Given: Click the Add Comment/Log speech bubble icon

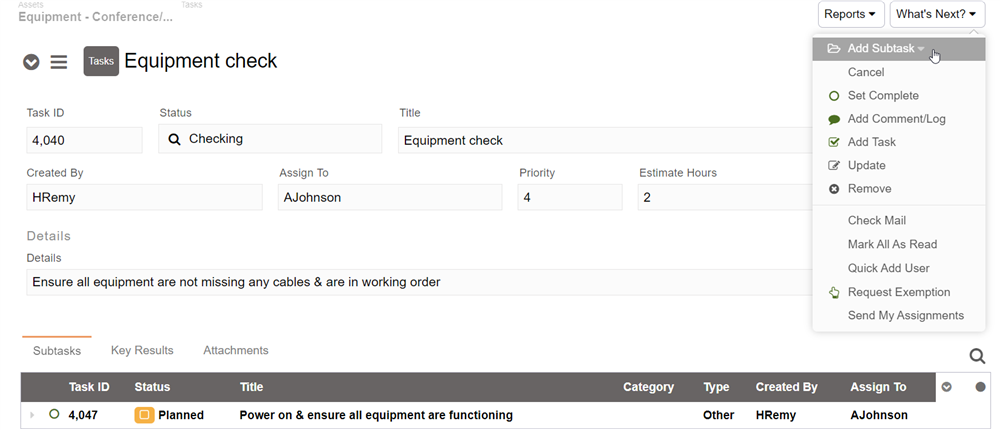Looking at the screenshot, I should point(834,119).
